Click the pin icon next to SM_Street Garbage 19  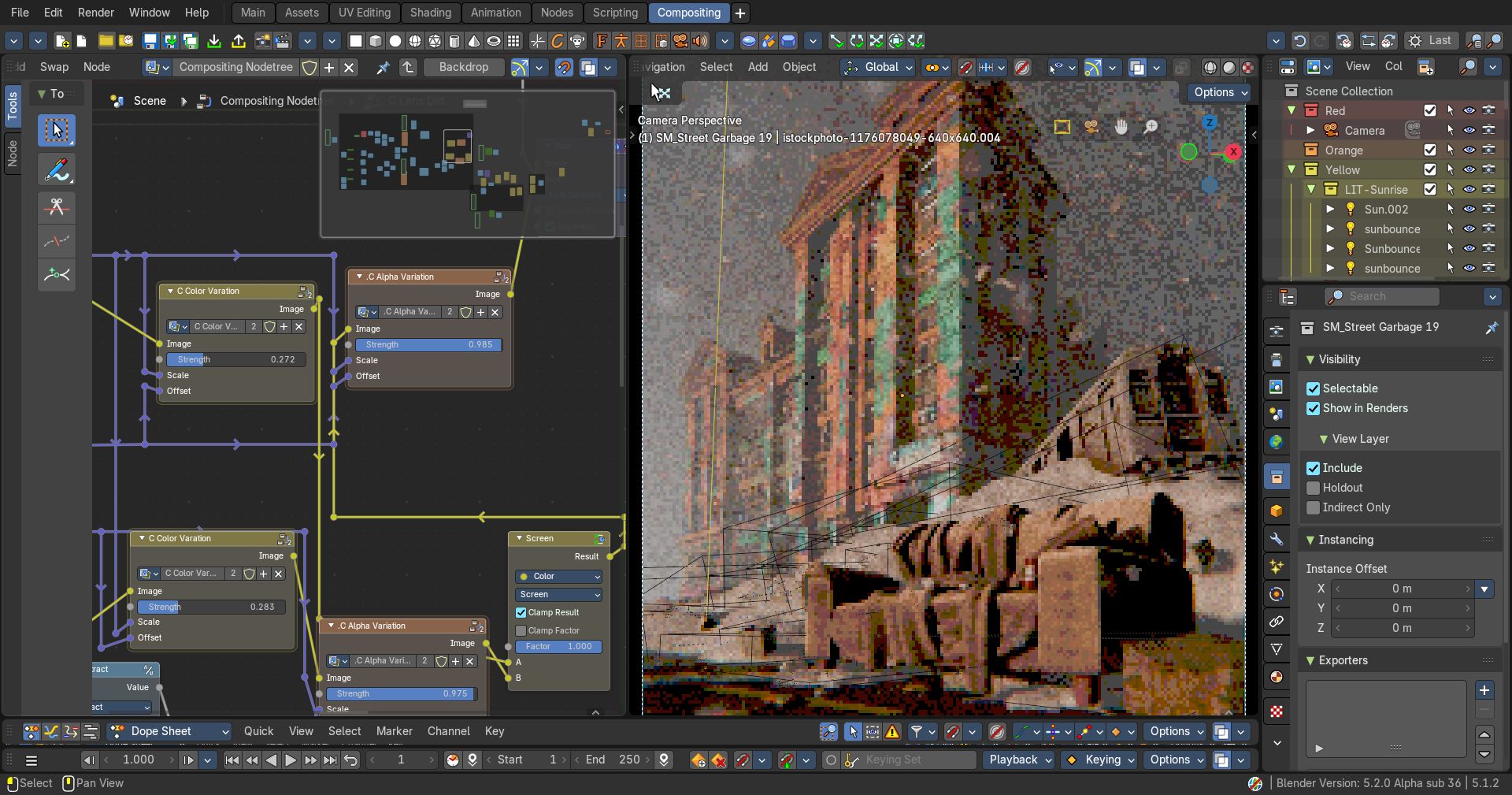tap(1492, 327)
